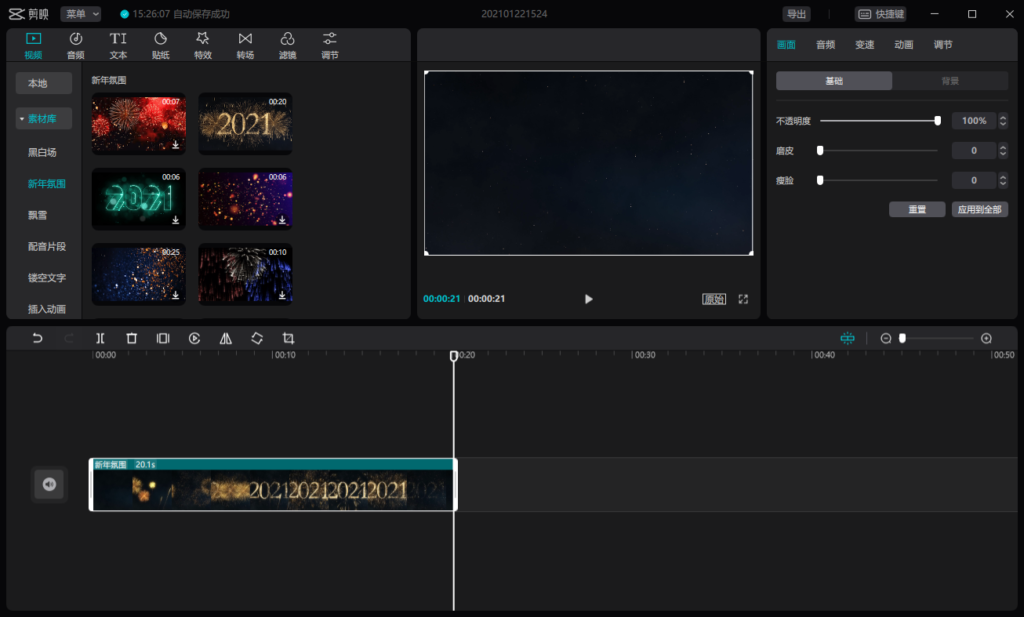
Task: Download the blue glitter 00:25 clip
Action: tap(176, 295)
